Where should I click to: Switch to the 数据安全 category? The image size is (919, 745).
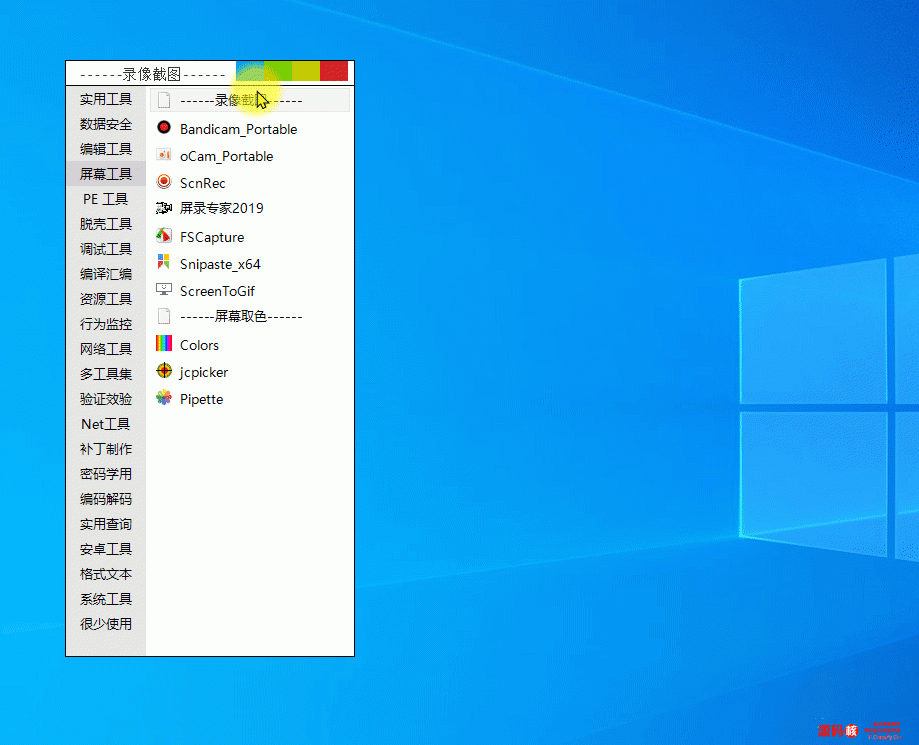pos(106,124)
